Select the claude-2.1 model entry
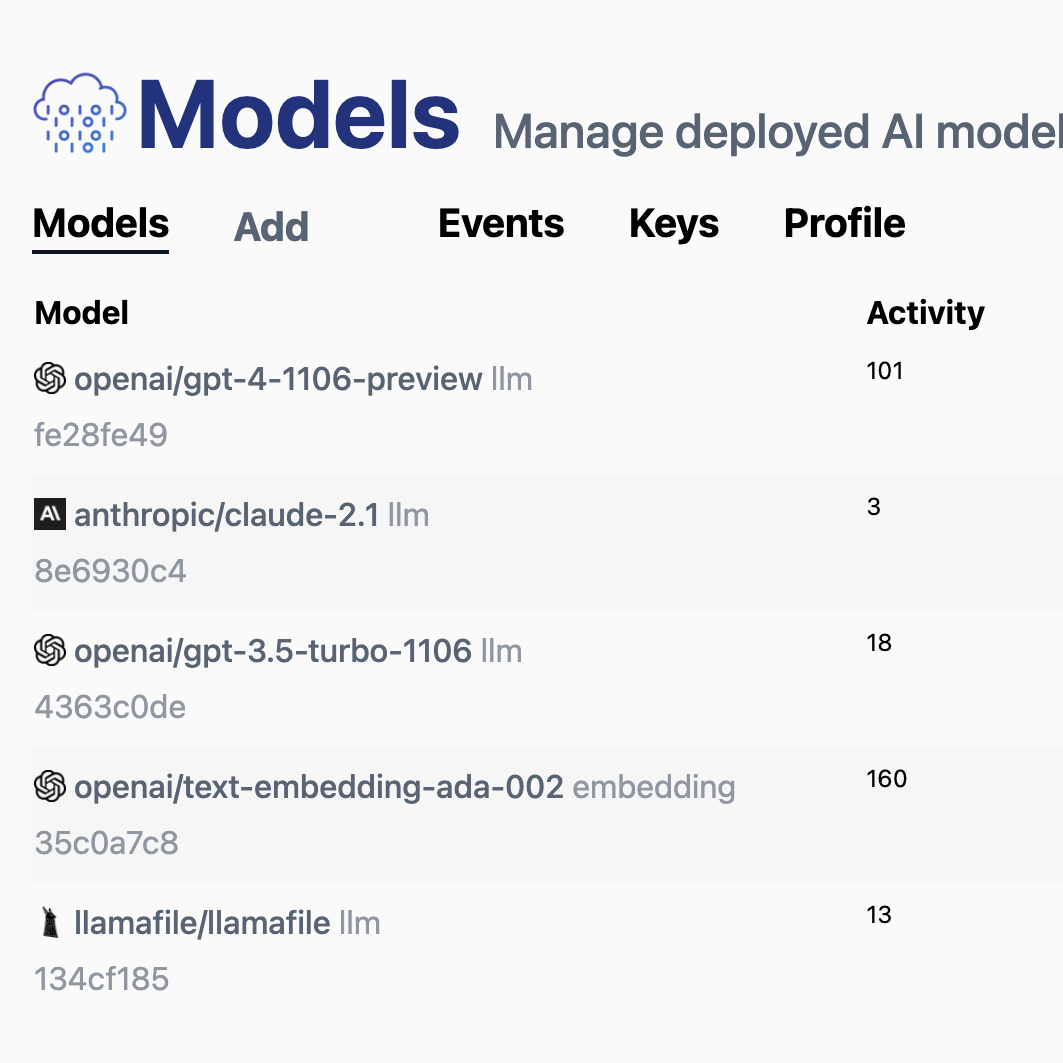This screenshot has height=1063, width=1063. (226, 515)
